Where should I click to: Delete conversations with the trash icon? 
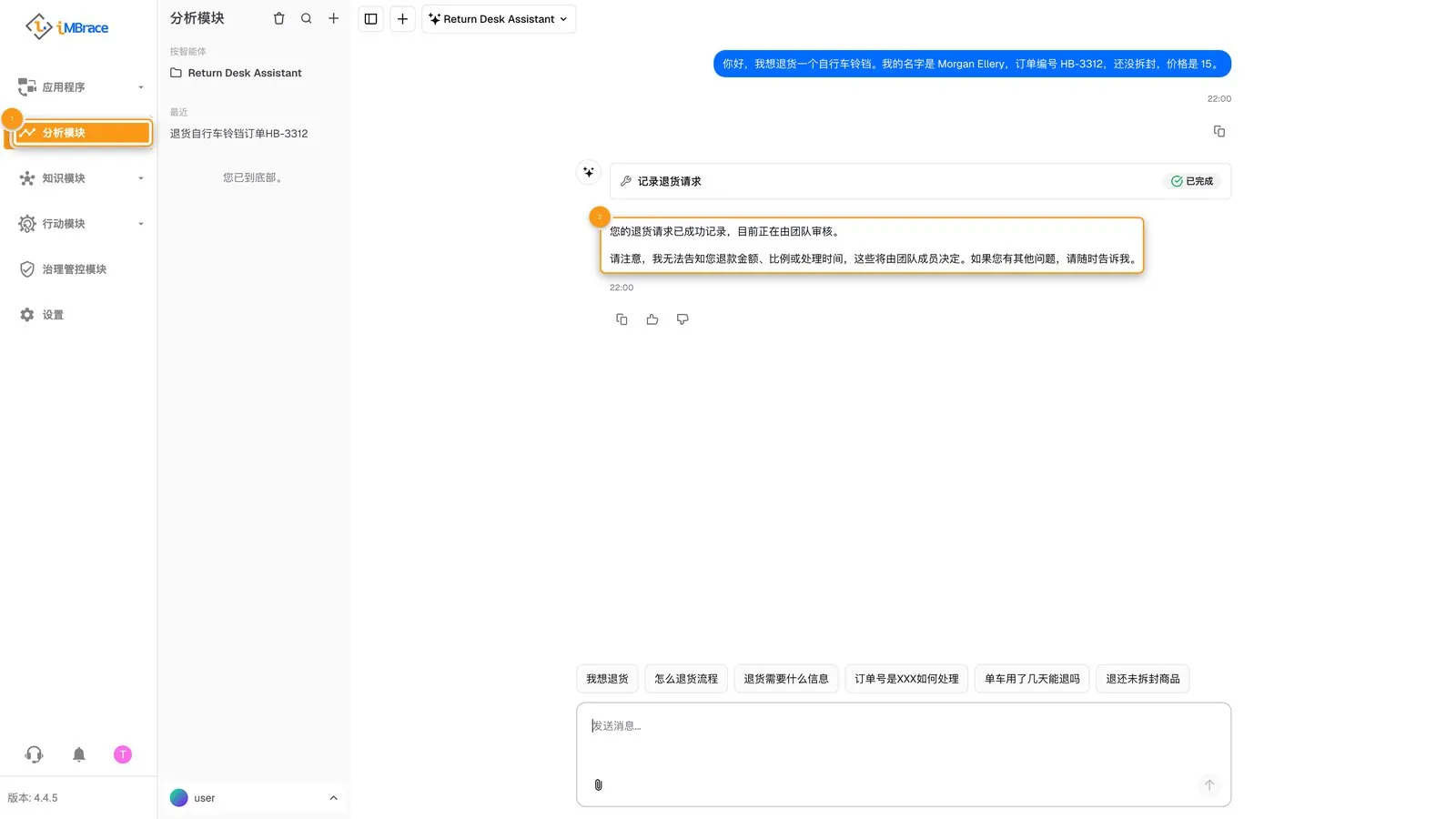tap(279, 18)
